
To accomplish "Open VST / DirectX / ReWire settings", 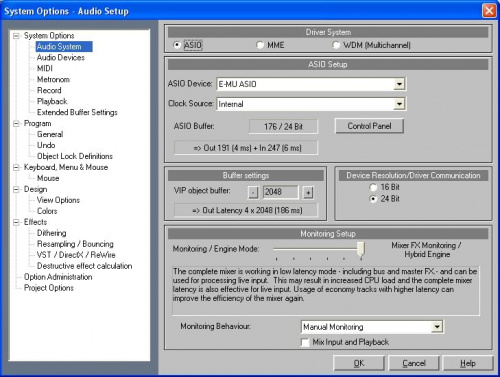I will click(76, 255).
